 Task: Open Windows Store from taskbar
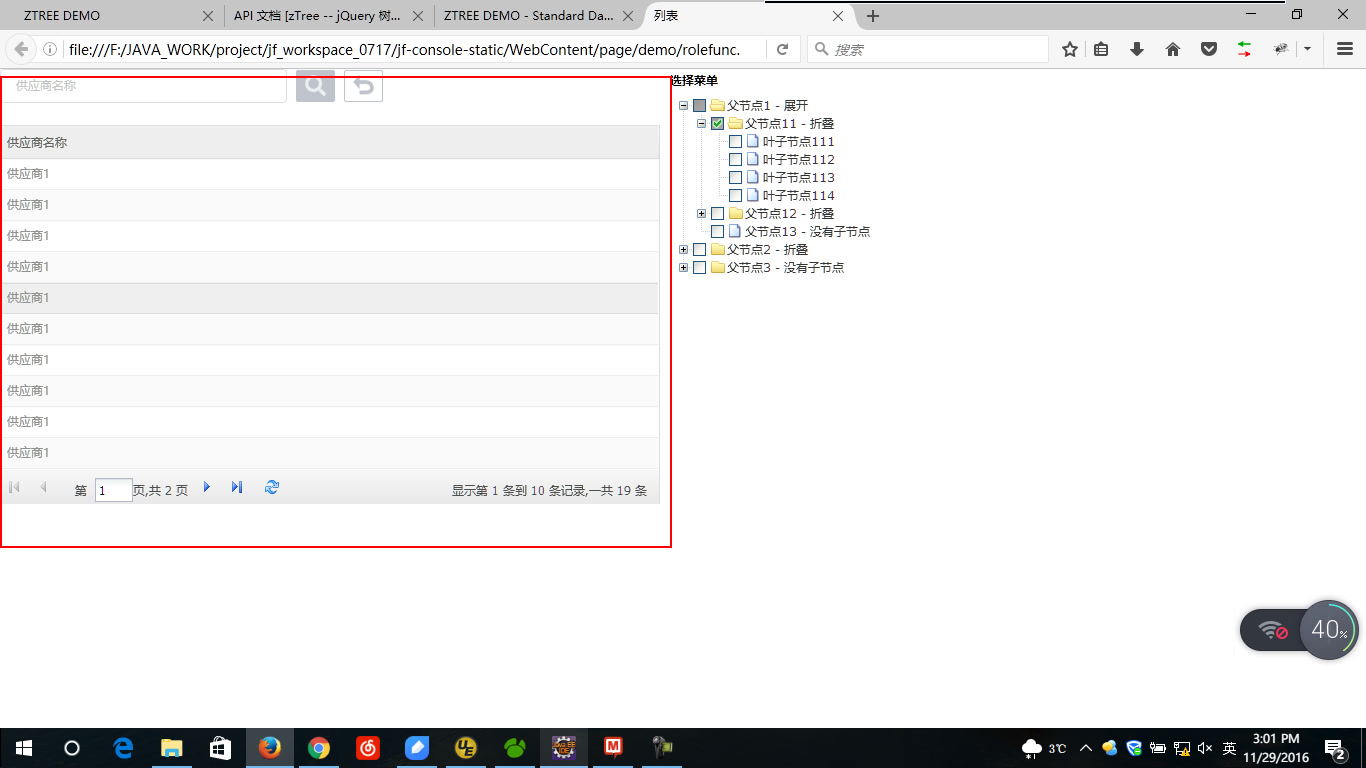point(221,748)
